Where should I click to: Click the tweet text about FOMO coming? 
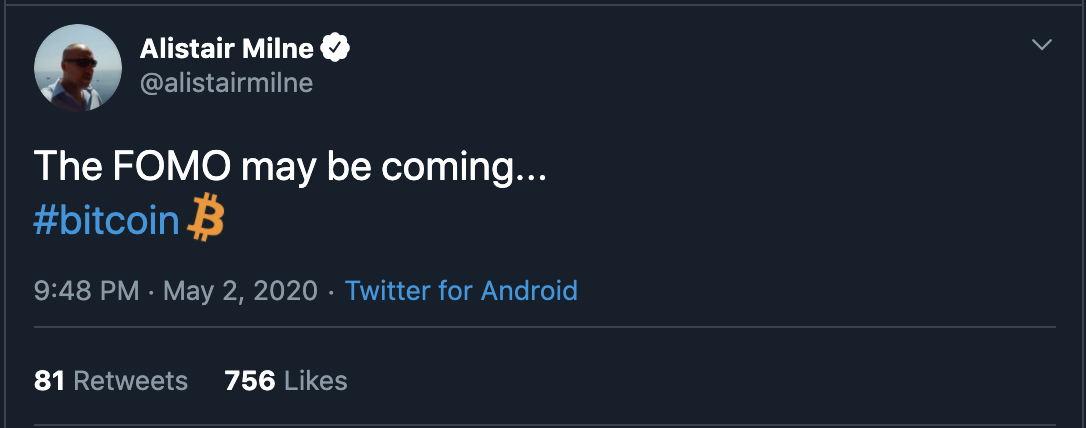coord(290,166)
